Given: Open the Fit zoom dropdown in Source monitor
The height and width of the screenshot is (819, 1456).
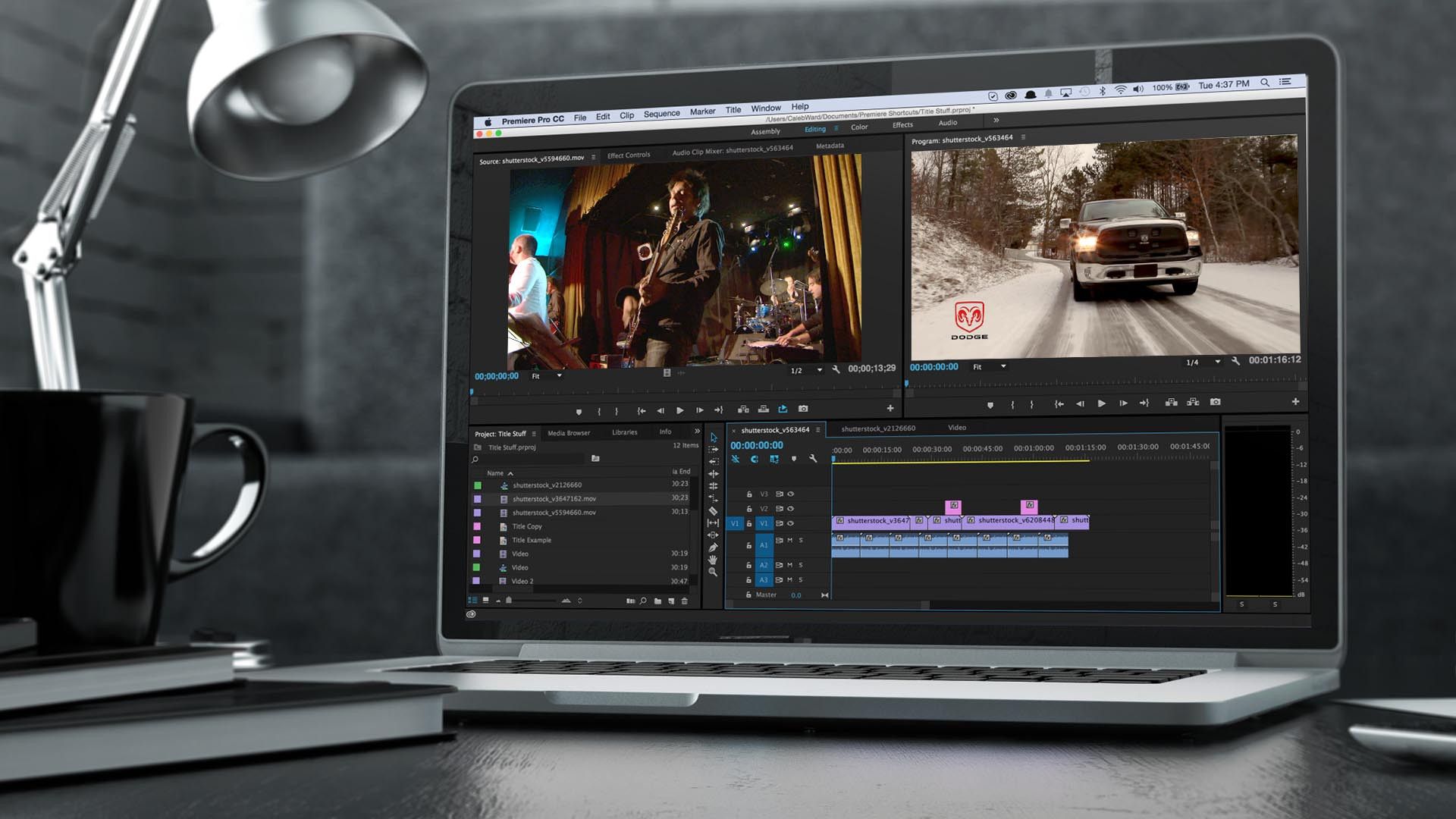Looking at the screenshot, I should 544,375.
